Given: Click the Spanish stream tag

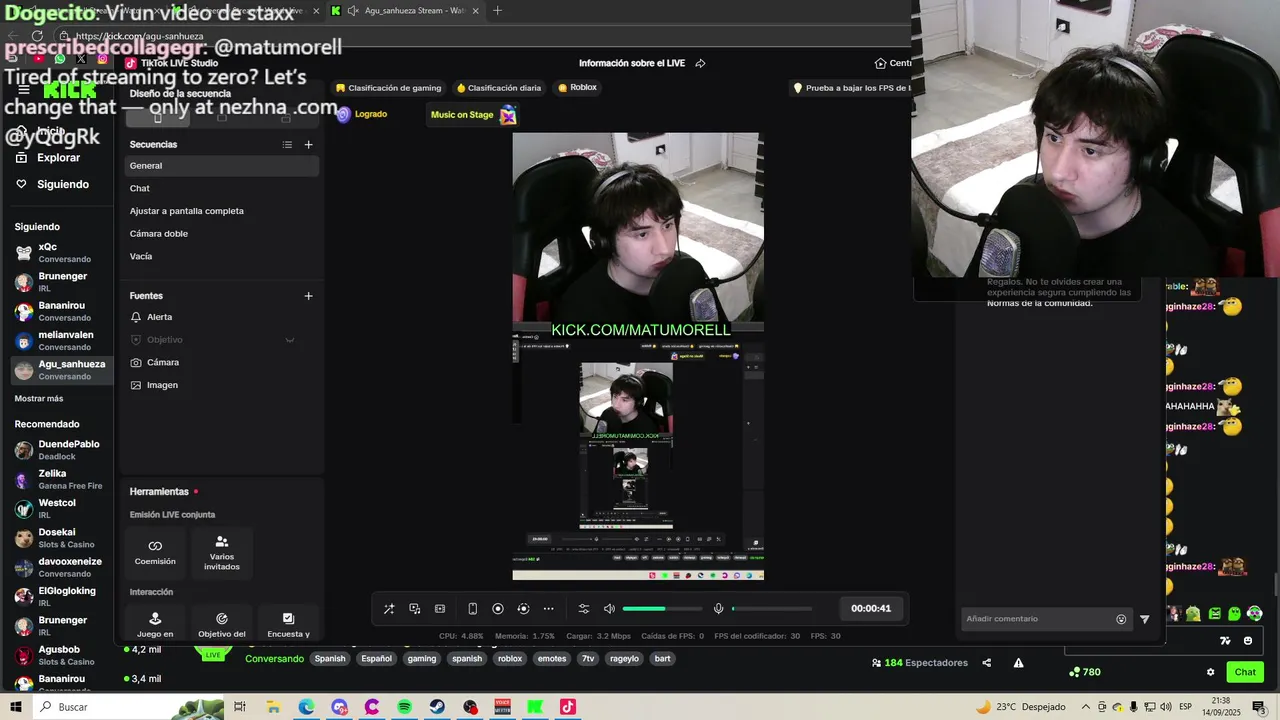Looking at the screenshot, I should click(x=330, y=659).
